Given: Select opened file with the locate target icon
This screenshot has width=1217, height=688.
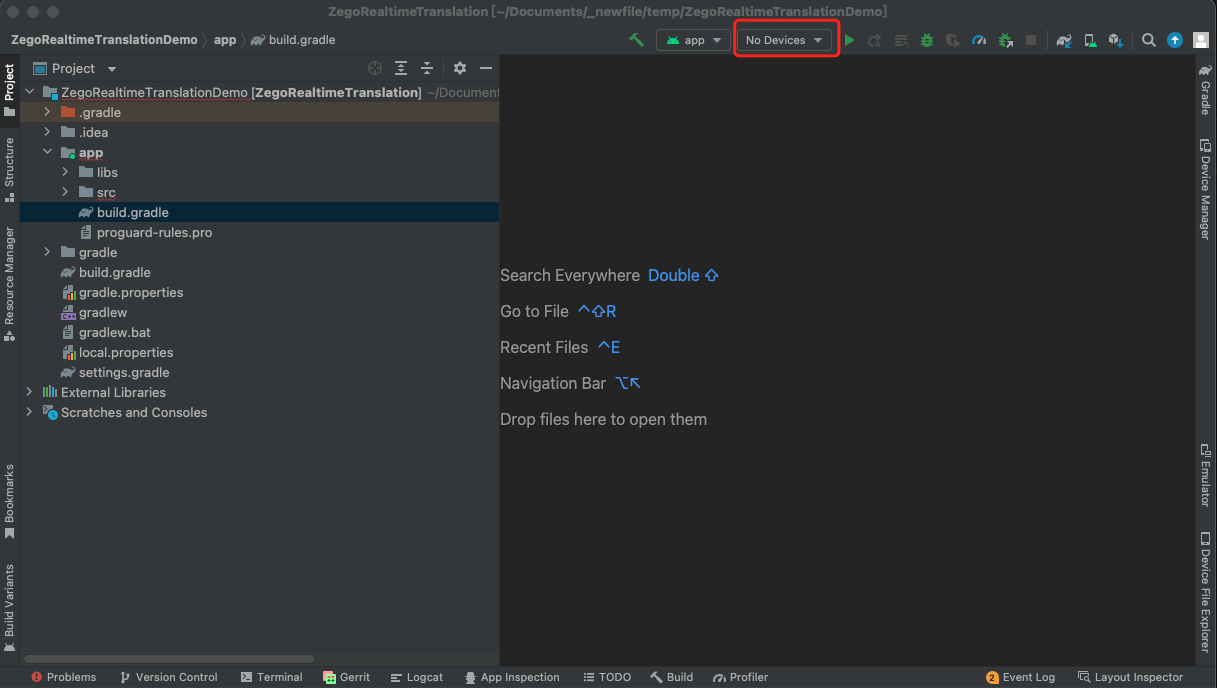Looking at the screenshot, I should (x=375, y=68).
